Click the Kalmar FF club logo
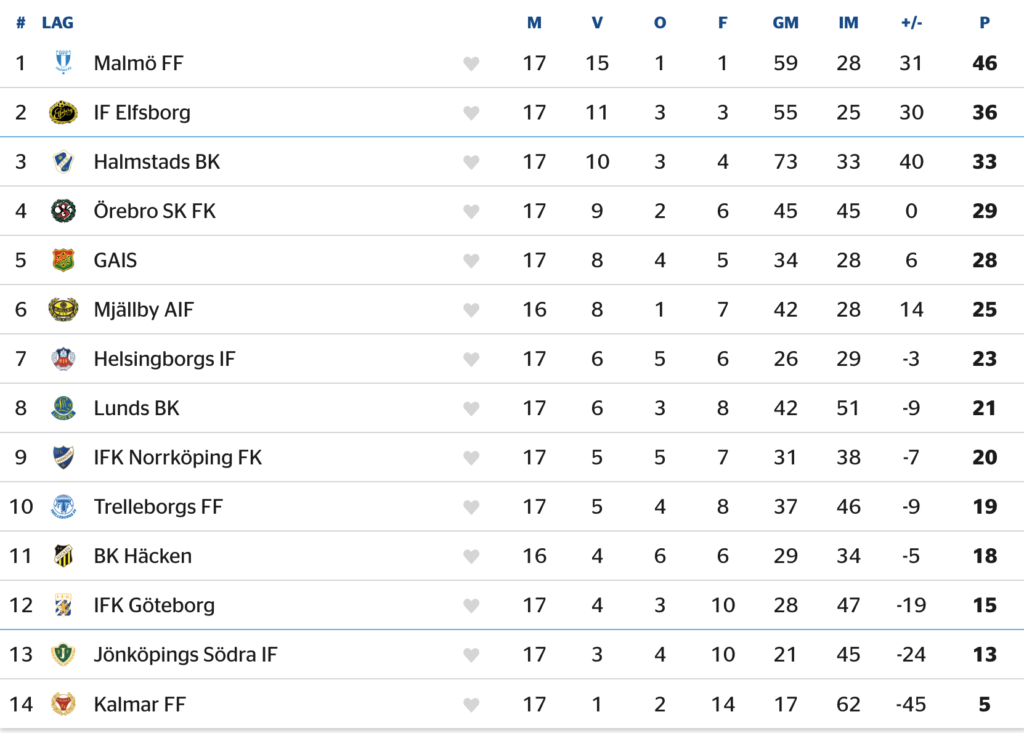The width and height of the screenshot is (1024, 733). pyautogui.click(x=63, y=704)
